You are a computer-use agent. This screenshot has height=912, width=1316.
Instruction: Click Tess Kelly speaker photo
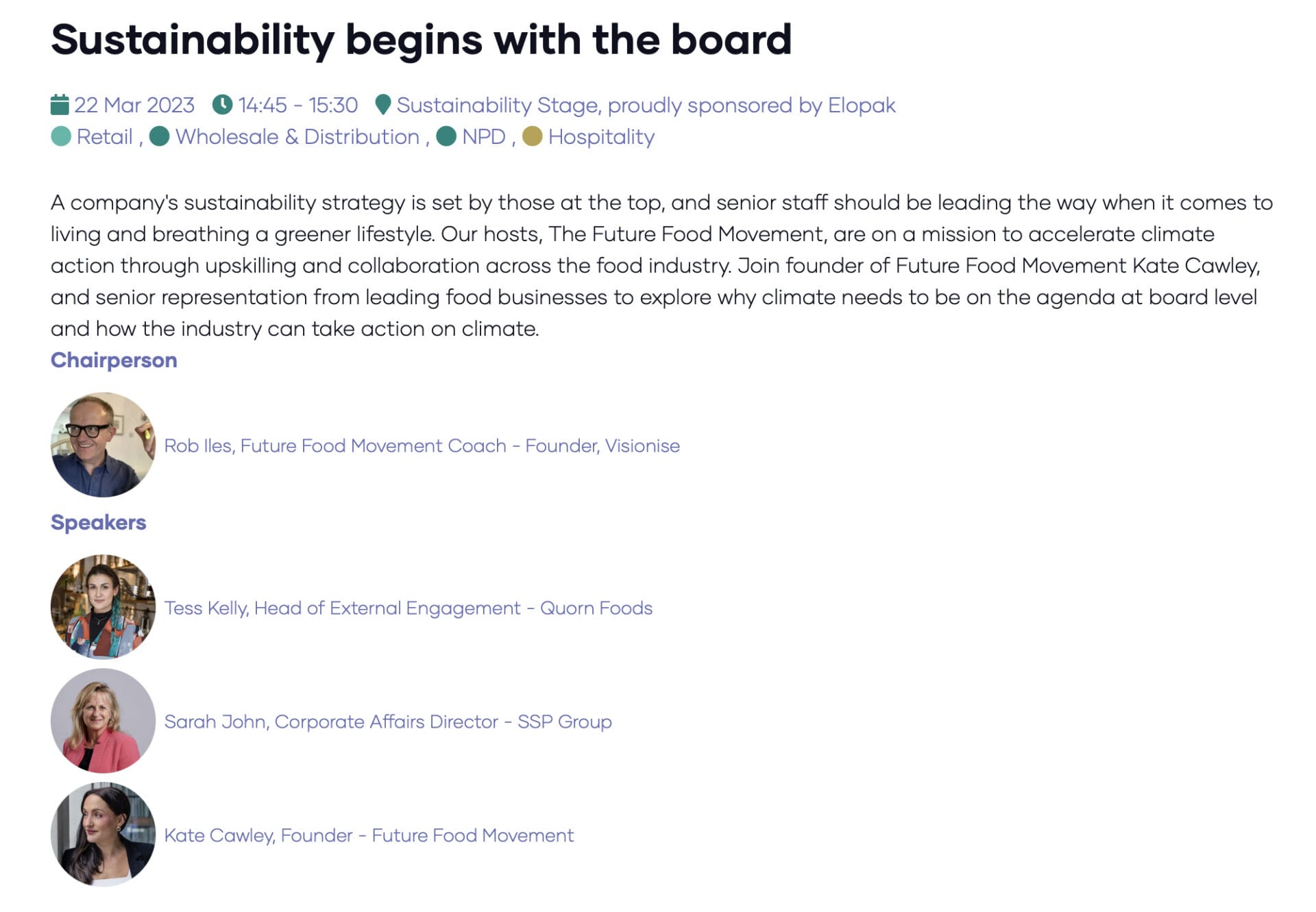(x=103, y=606)
